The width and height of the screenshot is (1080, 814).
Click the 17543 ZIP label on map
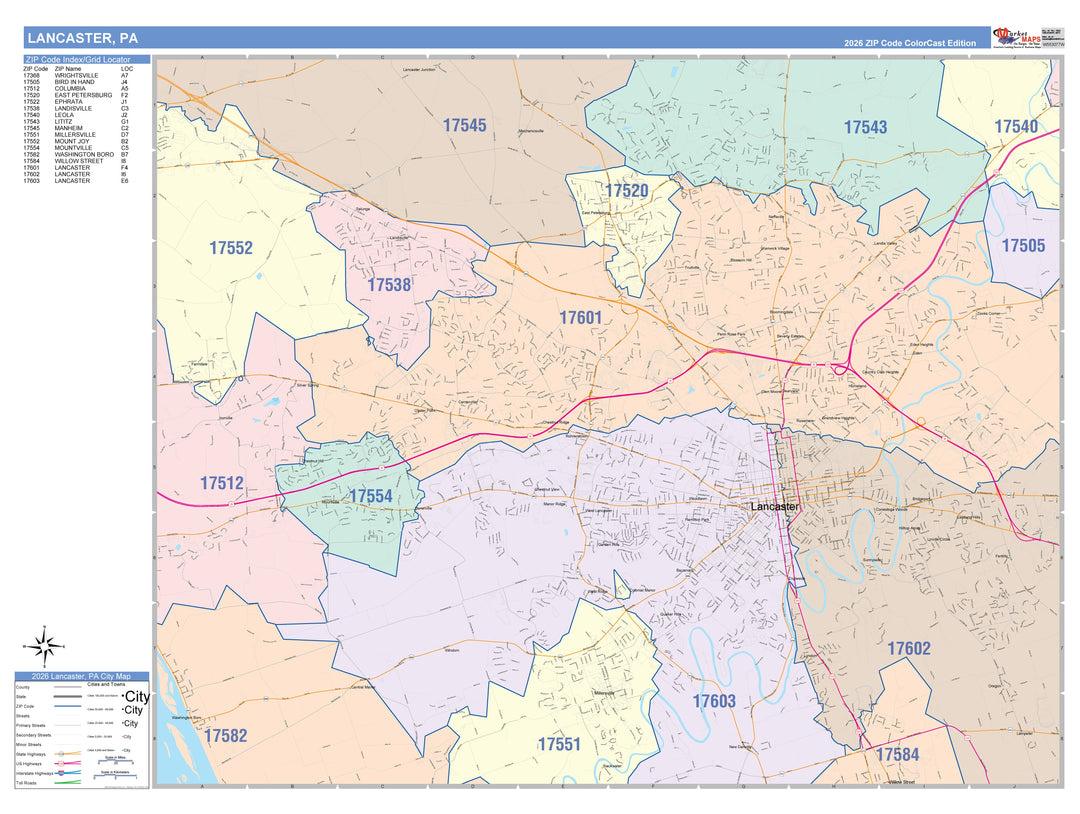point(865,127)
